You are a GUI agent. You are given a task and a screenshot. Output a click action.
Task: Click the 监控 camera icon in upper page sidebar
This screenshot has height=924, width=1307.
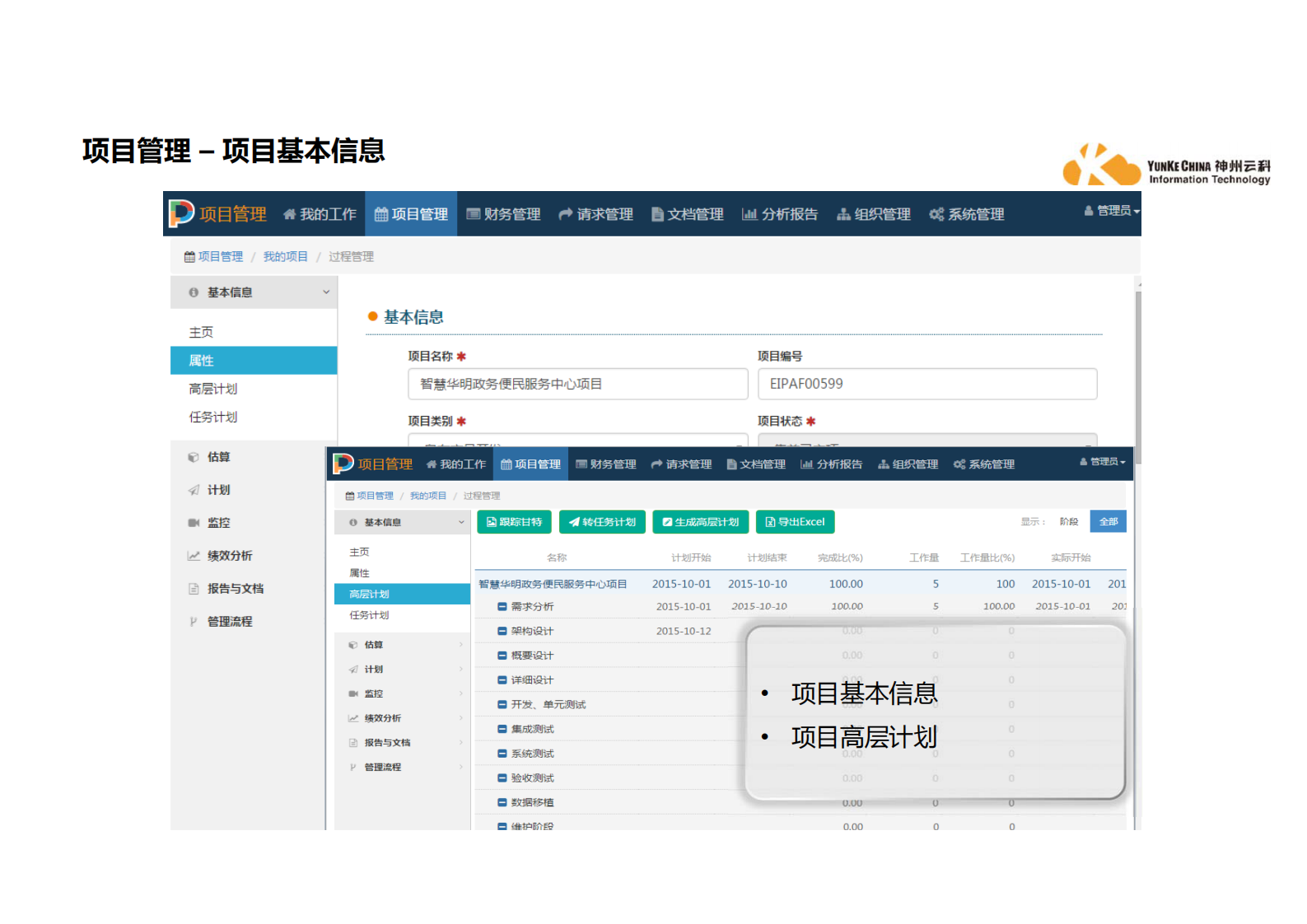(x=194, y=523)
